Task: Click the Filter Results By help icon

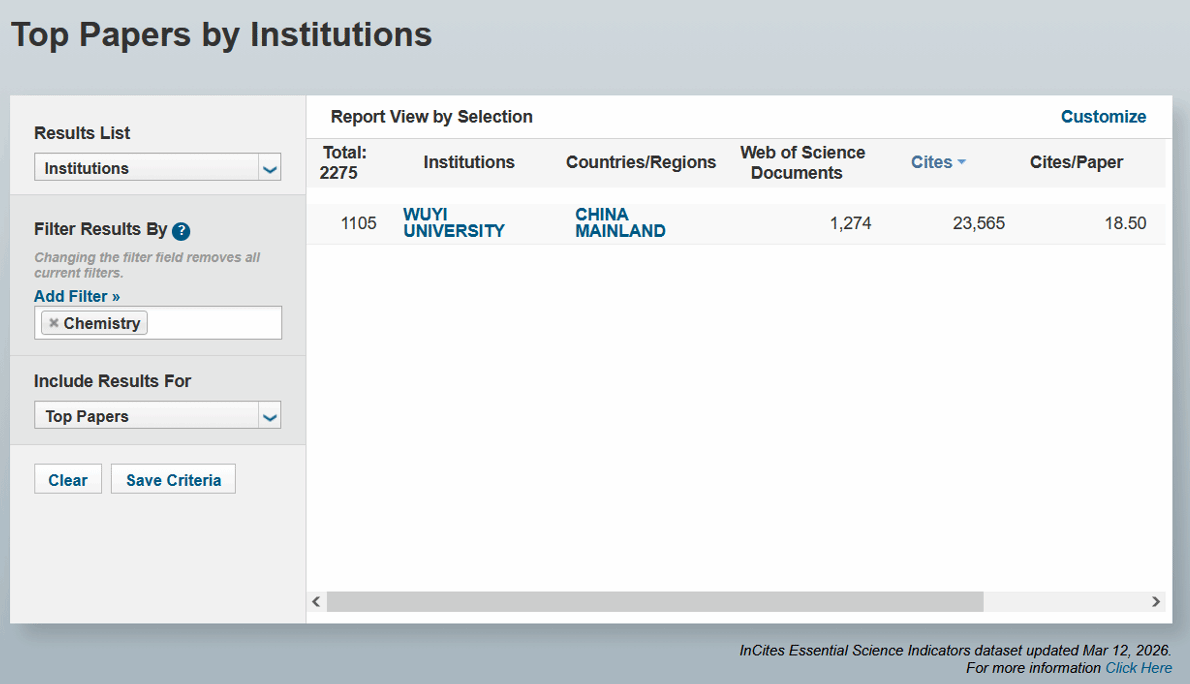Action: [x=181, y=231]
